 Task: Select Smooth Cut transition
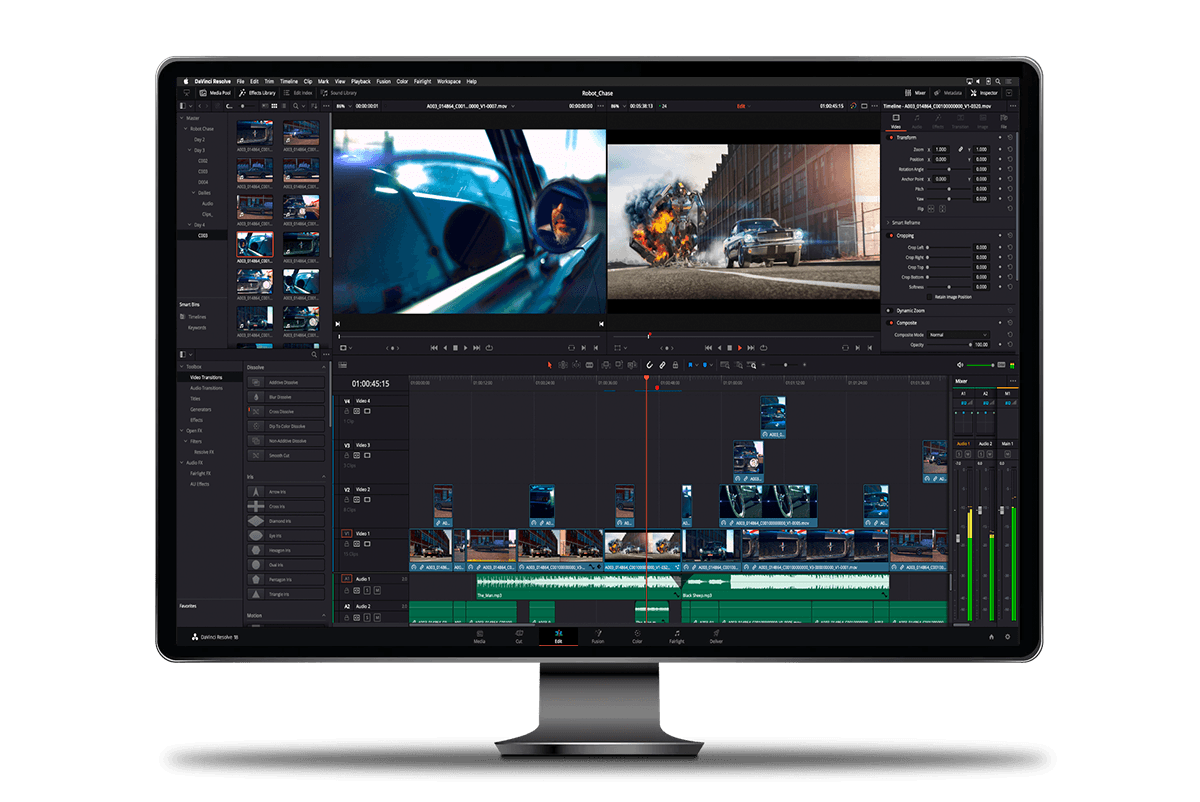[286, 455]
